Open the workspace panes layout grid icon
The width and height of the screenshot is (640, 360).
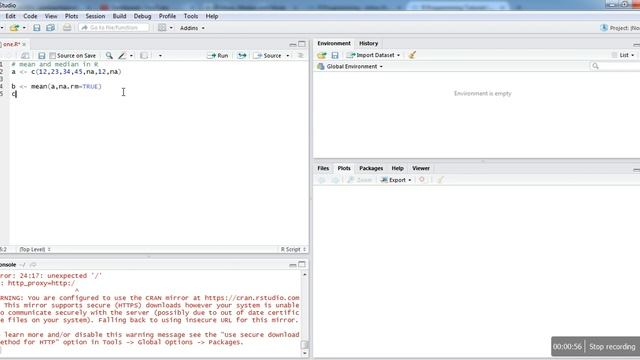pyautogui.click(x=162, y=28)
